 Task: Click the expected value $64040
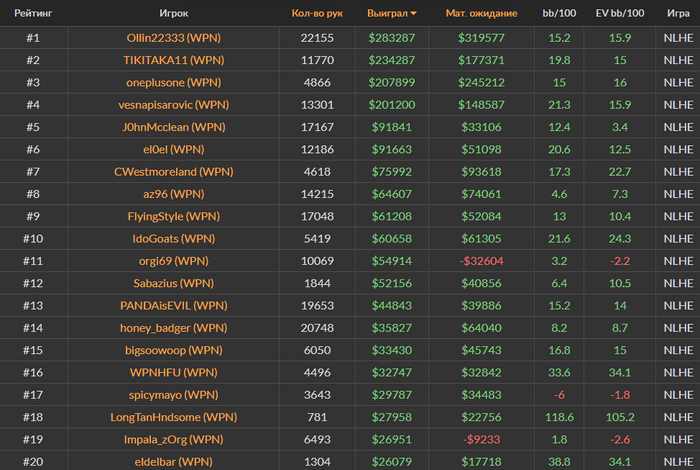coord(481,328)
